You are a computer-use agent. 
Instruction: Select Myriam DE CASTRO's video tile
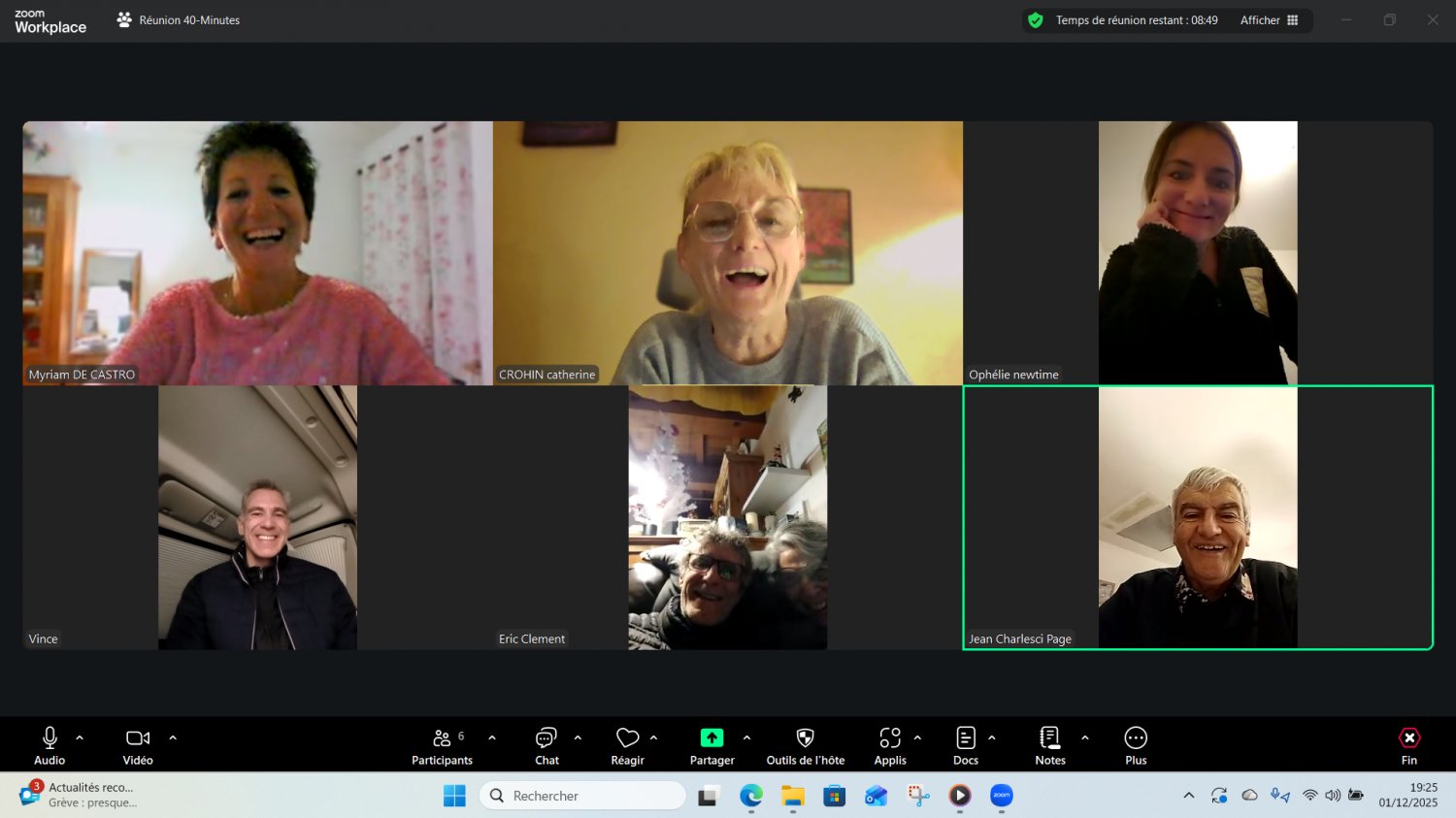[257, 252]
